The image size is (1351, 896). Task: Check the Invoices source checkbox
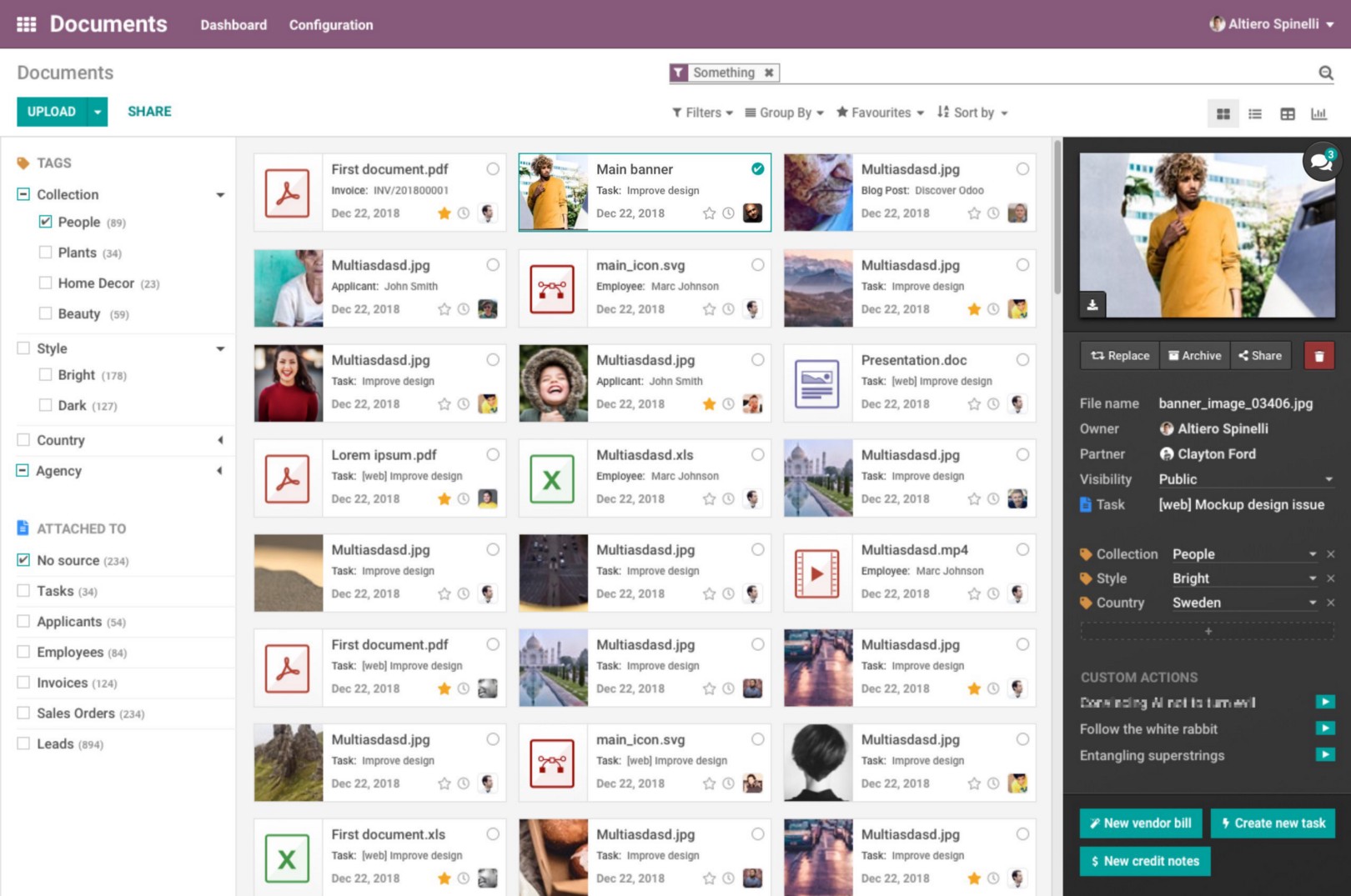[x=23, y=683]
